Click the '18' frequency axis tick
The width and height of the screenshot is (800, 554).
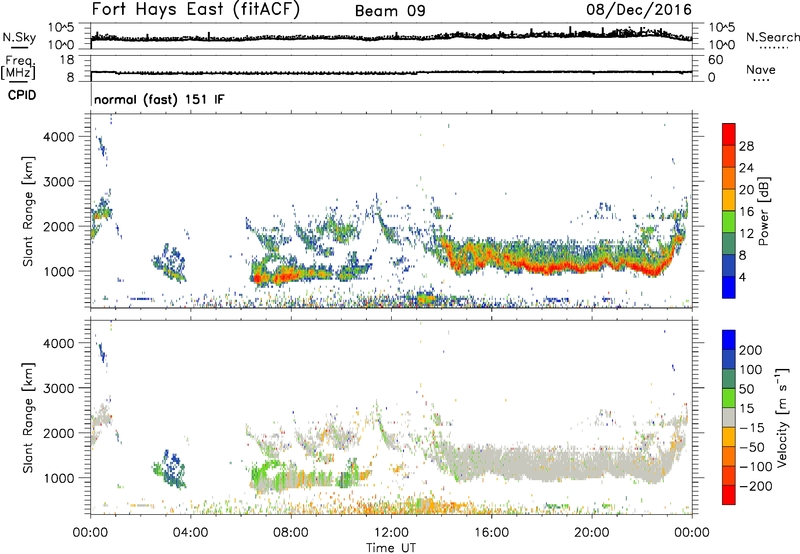(x=67, y=60)
